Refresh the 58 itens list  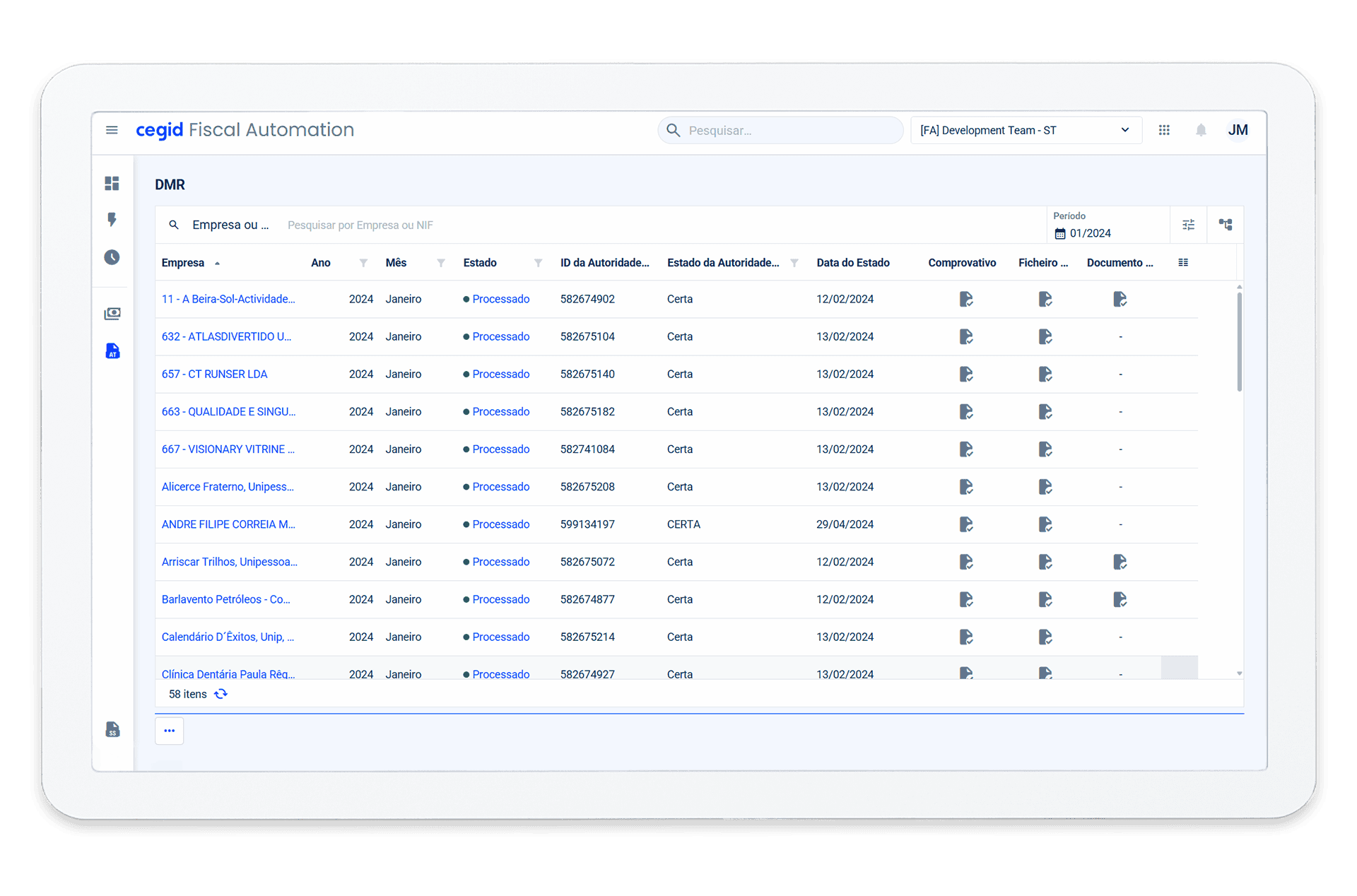tap(221, 694)
